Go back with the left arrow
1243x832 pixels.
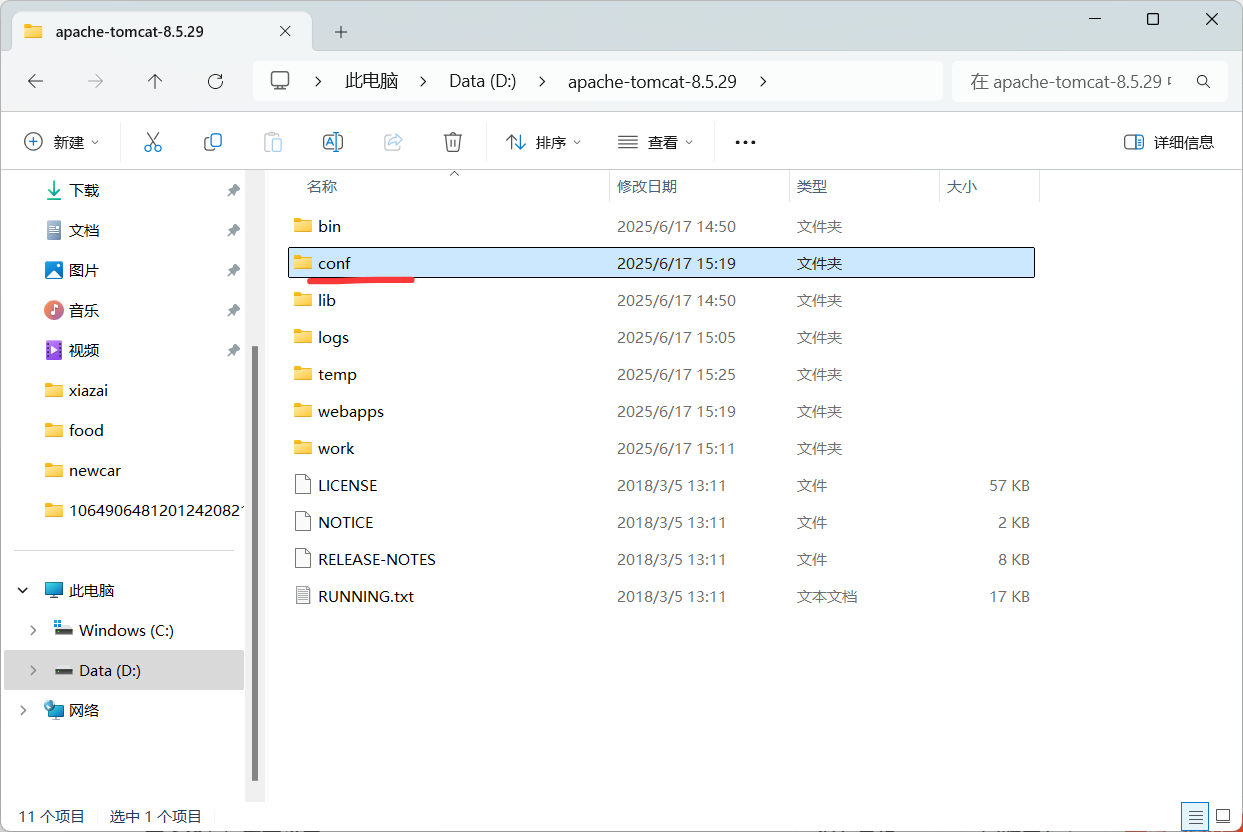coord(36,81)
